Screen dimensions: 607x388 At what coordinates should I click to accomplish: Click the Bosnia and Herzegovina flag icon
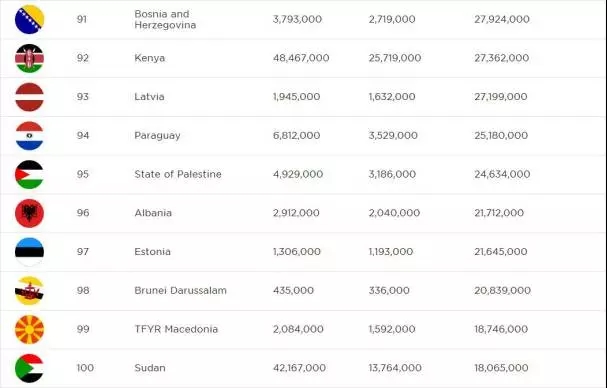(x=29, y=19)
